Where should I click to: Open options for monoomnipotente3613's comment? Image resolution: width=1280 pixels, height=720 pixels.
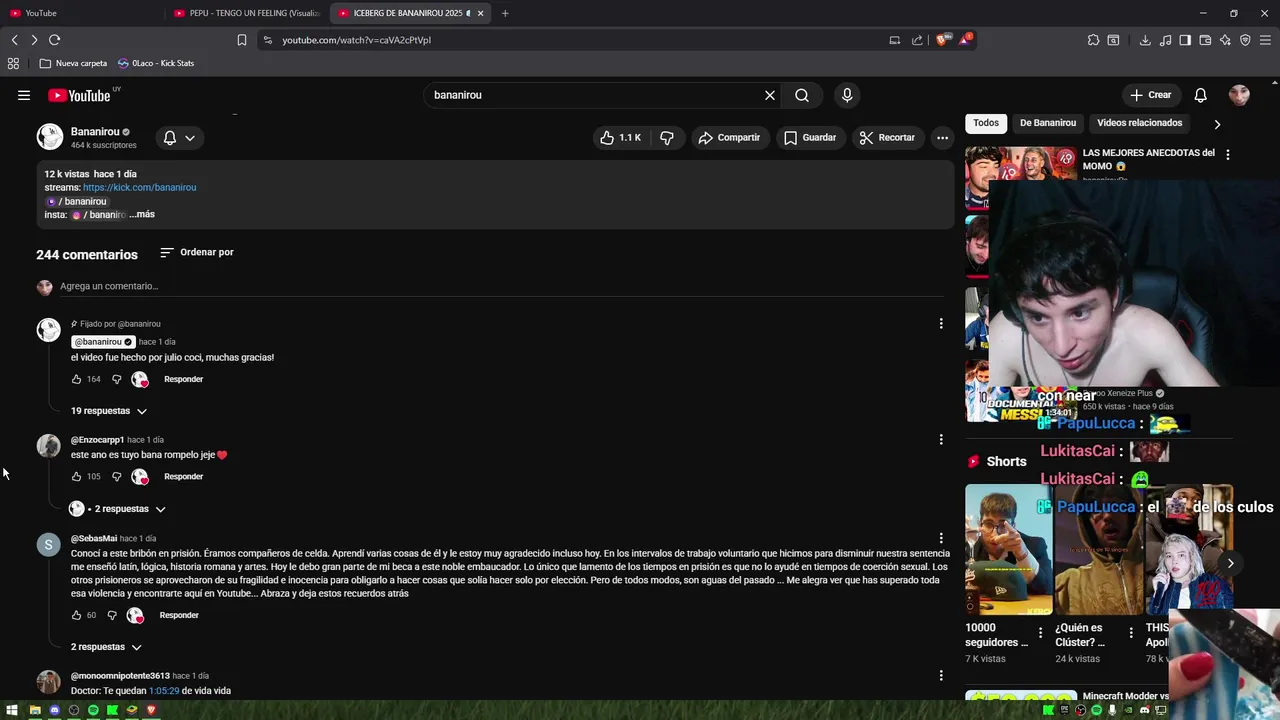pyautogui.click(x=940, y=675)
